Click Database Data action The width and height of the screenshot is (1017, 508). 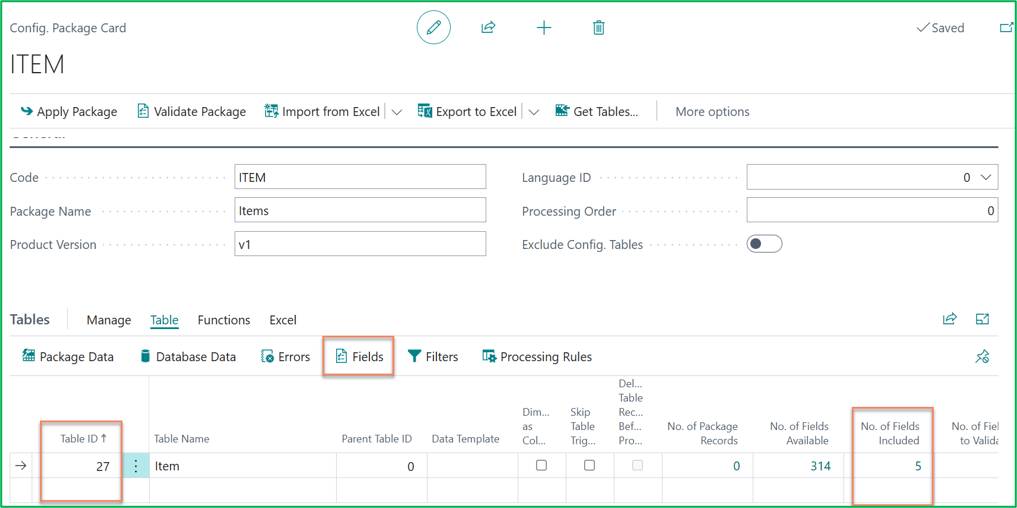click(187, 356)
